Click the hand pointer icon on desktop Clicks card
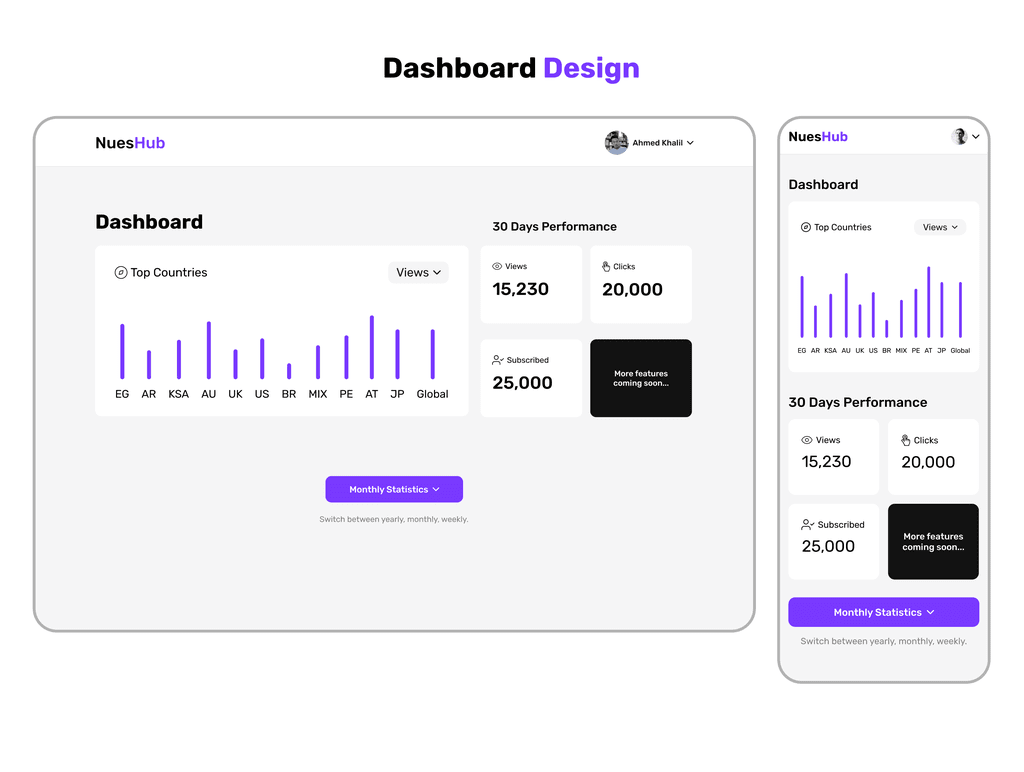Viewport: 1024px width, 772px height. (606, 266)
